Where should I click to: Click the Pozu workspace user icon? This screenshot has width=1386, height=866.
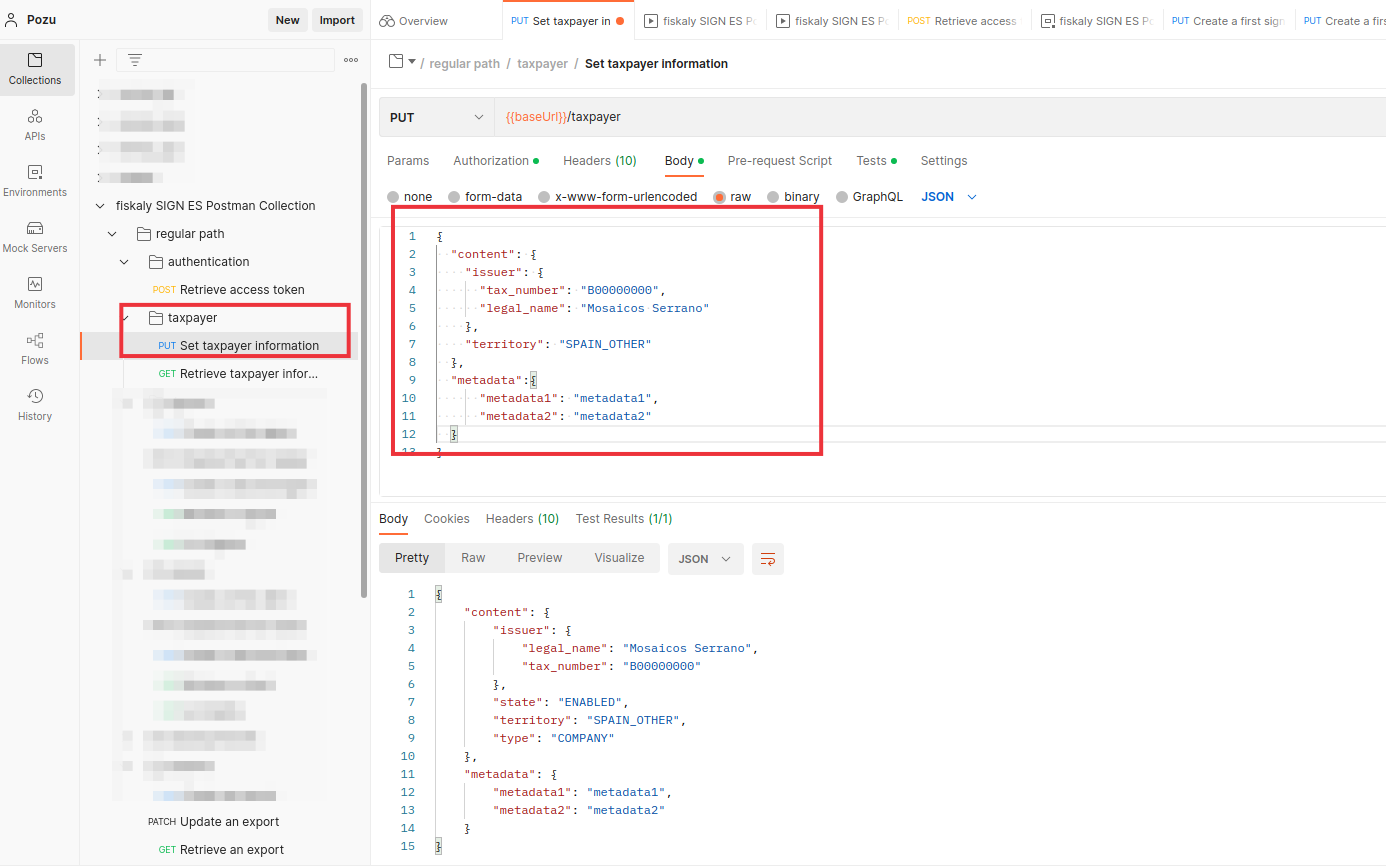point(13,20)
